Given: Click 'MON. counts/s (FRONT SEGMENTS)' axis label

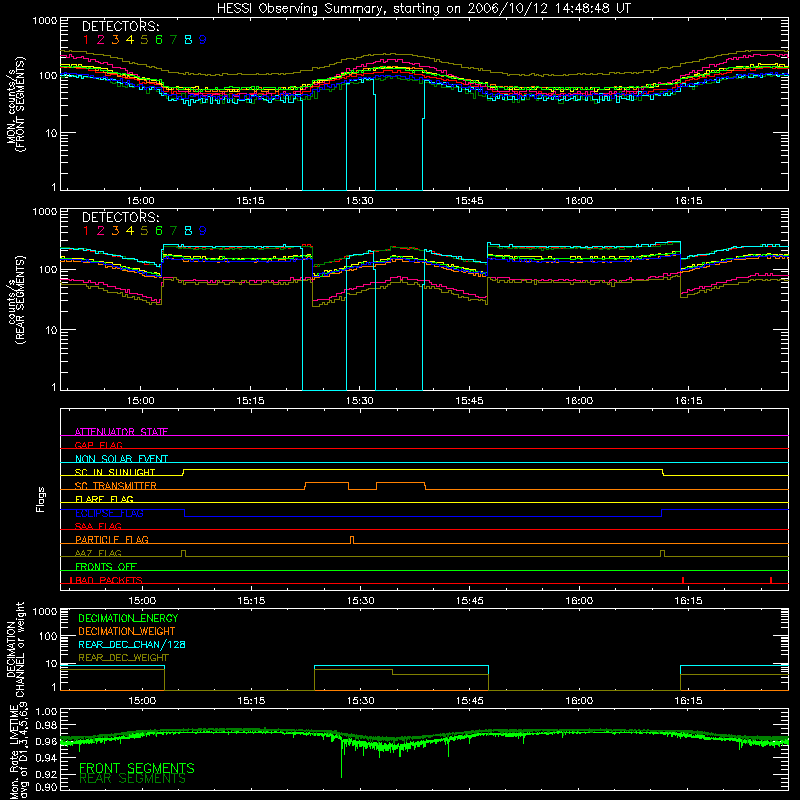Looking at the screenshot, I should (x=15, y=104).
